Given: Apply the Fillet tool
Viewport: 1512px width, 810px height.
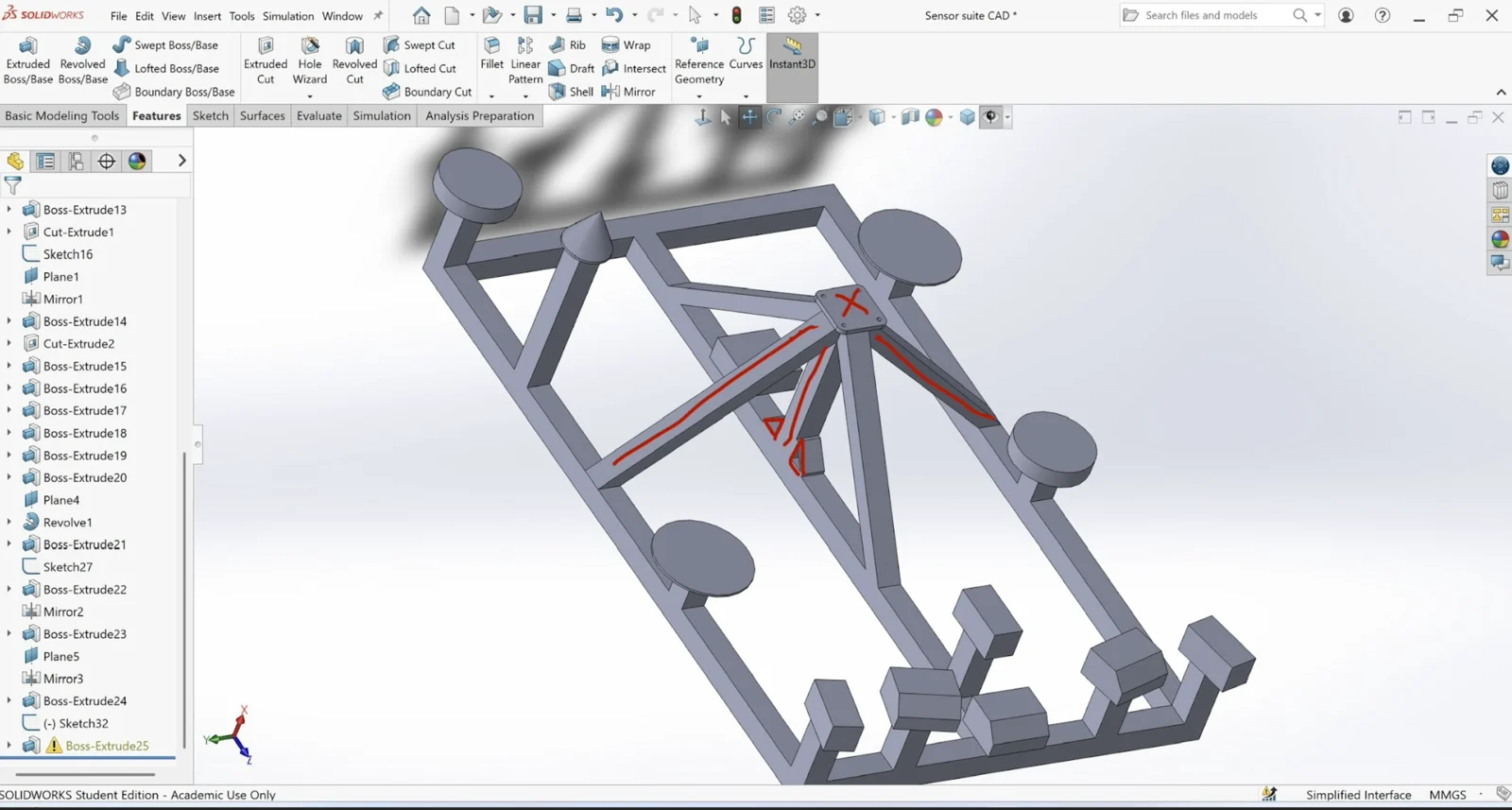Looking at the screenshot, I should coord(491,54).
